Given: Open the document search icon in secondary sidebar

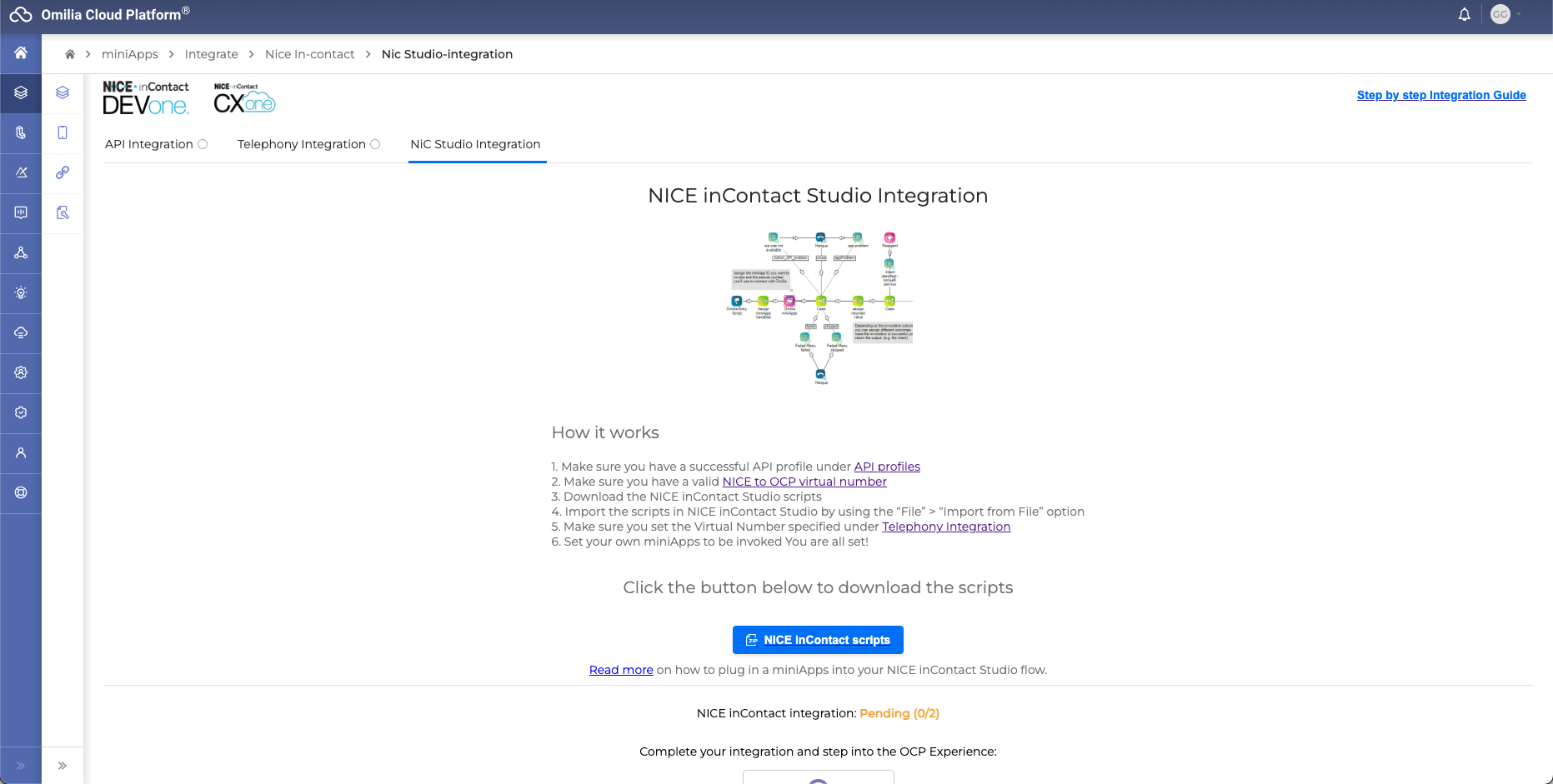Looking at the screenshot, I should [x=63, y=212].
